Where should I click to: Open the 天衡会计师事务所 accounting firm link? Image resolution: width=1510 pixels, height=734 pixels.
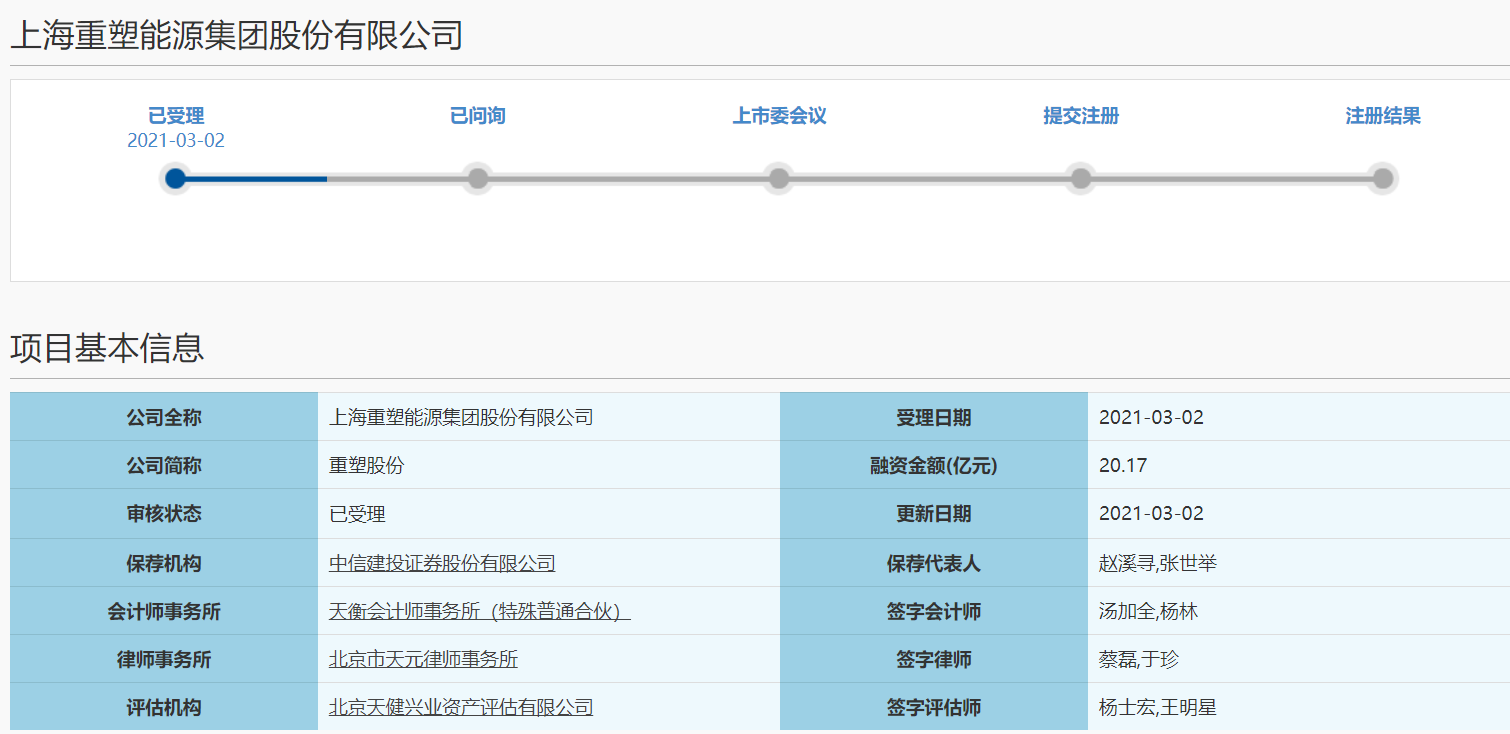479,611
